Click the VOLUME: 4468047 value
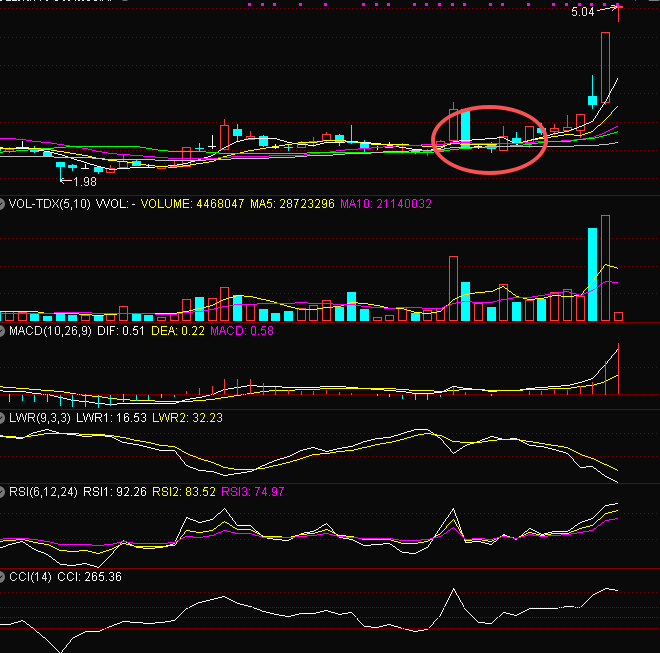 [x=192, y=204]
